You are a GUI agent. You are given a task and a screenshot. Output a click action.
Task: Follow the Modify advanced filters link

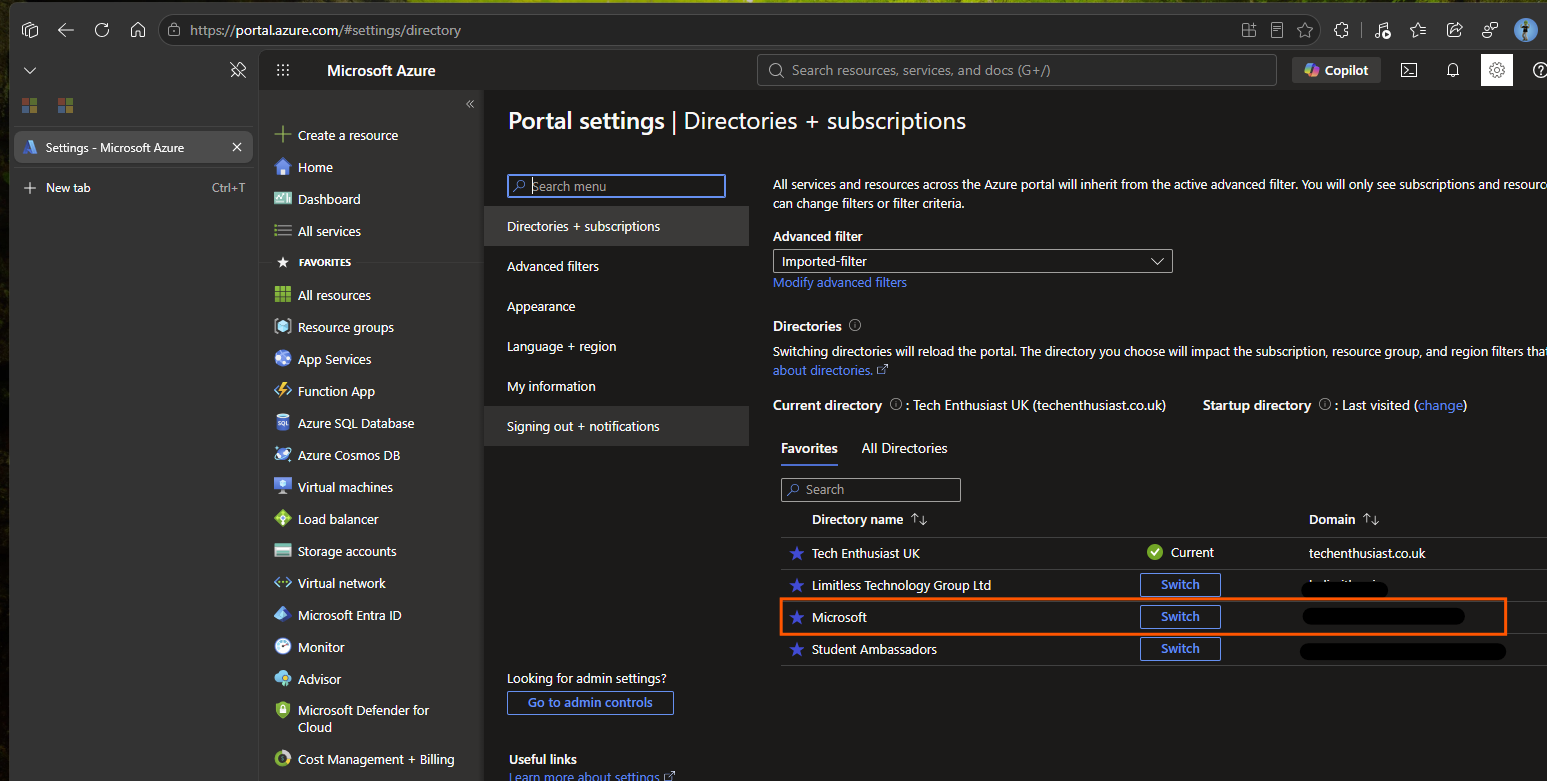[x=840, y=283]
